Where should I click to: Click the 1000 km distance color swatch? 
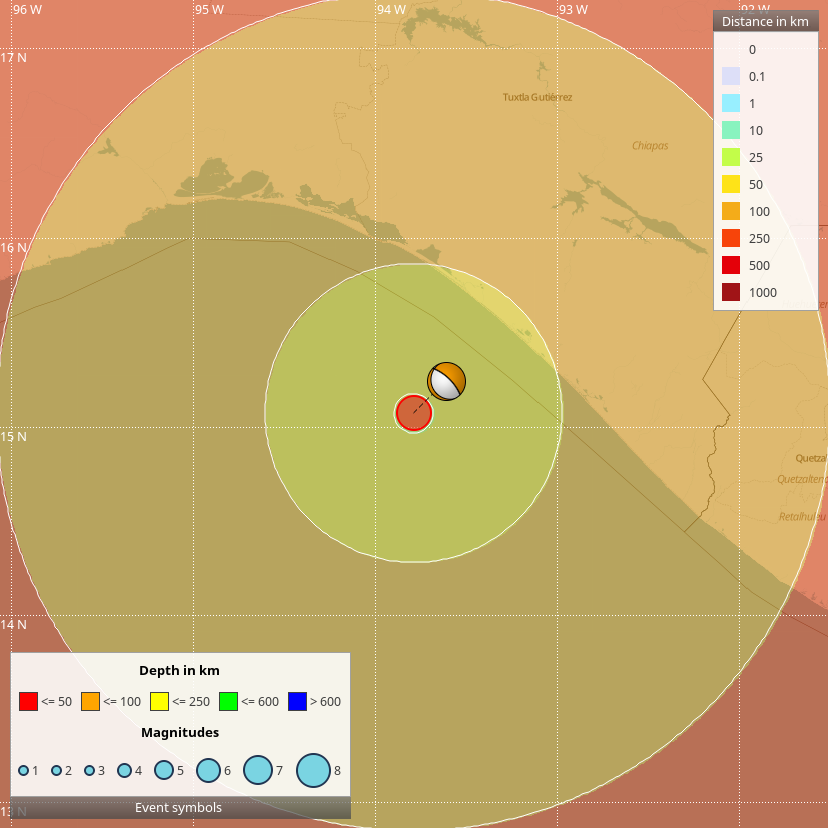pos(730,292)
